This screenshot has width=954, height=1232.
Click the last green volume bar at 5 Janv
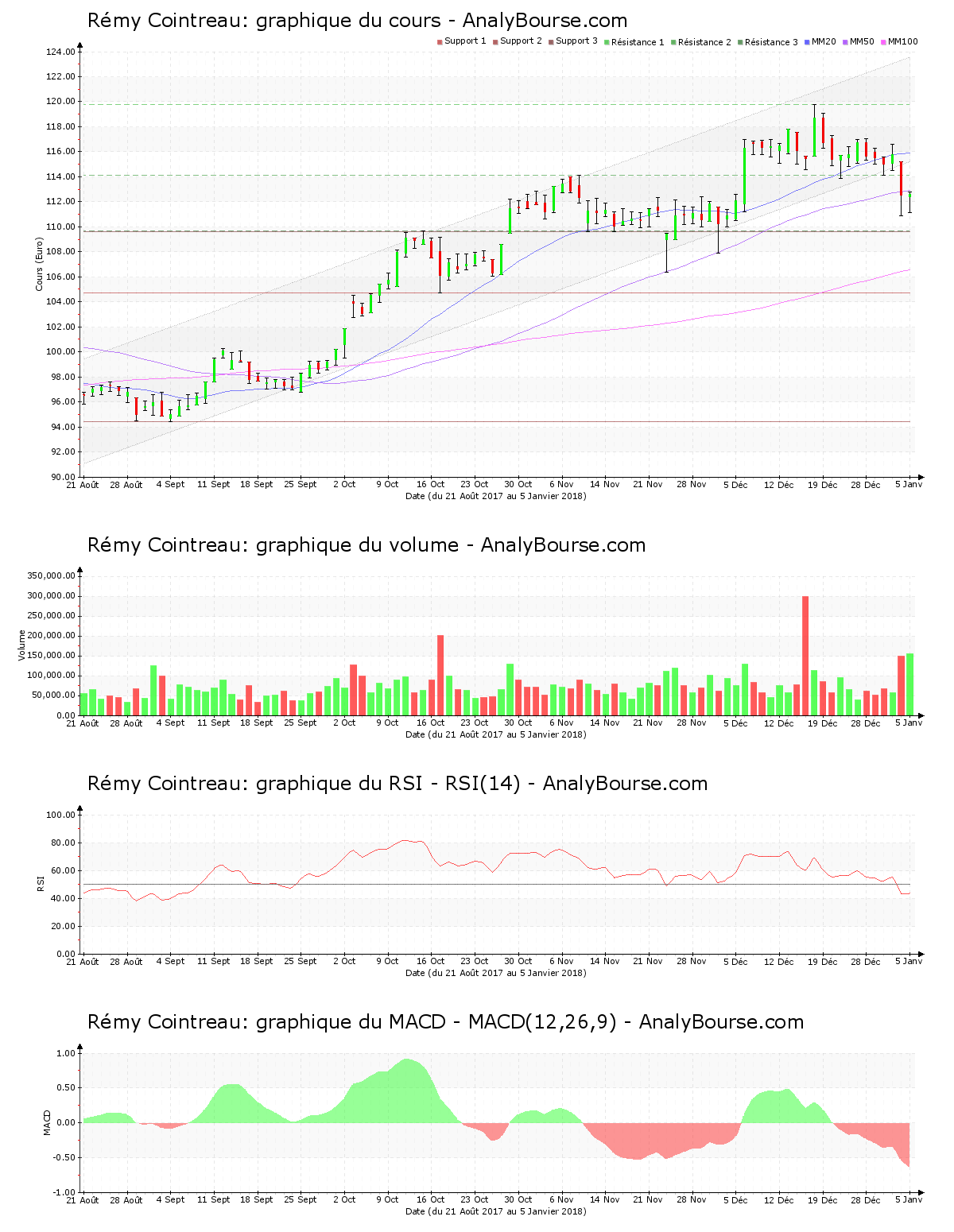[910, 684]
